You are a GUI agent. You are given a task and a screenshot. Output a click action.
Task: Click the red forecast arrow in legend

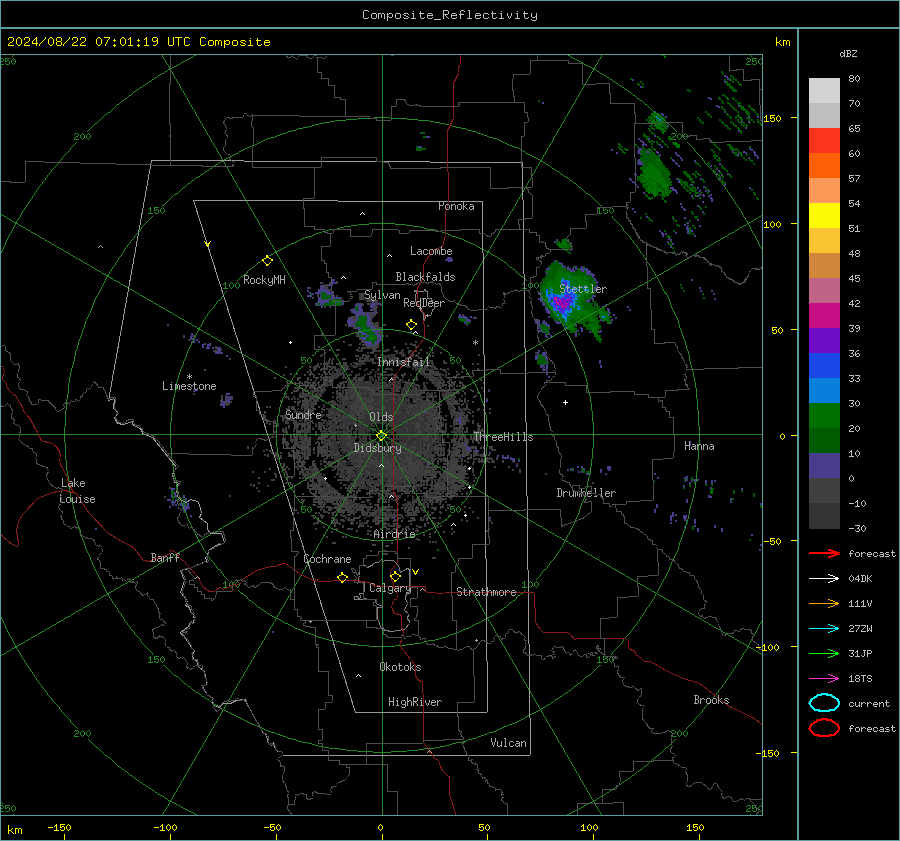824,553
